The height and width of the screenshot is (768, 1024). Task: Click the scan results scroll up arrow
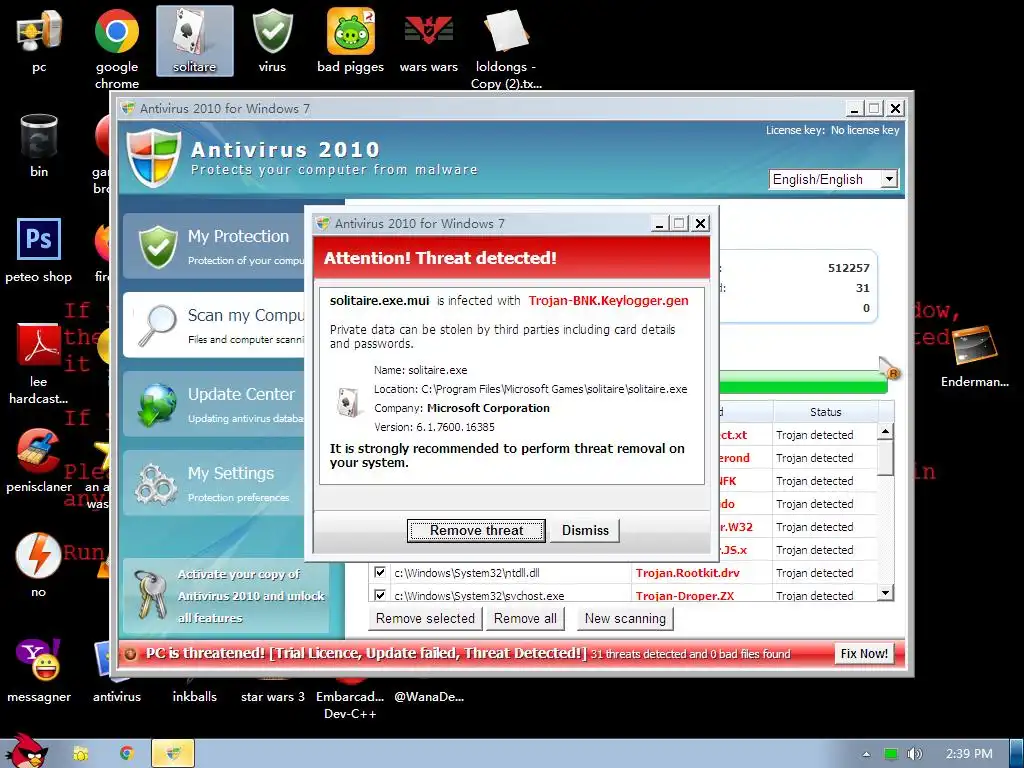pyautogui.click(x=886, y=431)
